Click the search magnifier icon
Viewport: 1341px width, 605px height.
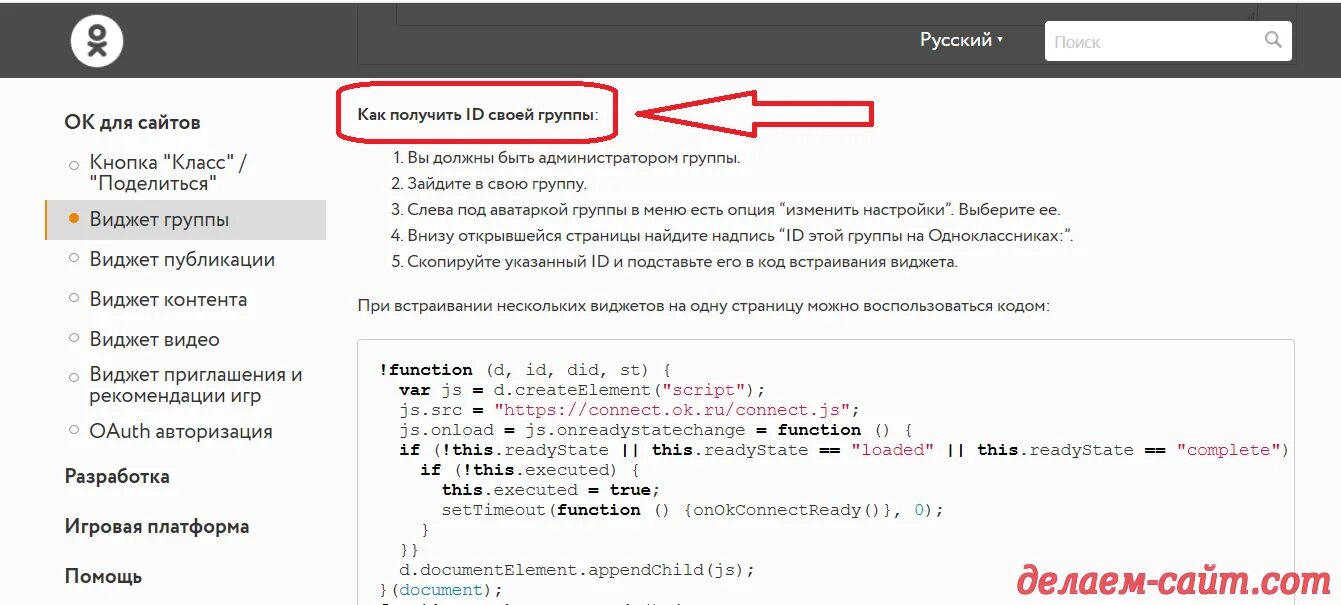pos(1273,40)
